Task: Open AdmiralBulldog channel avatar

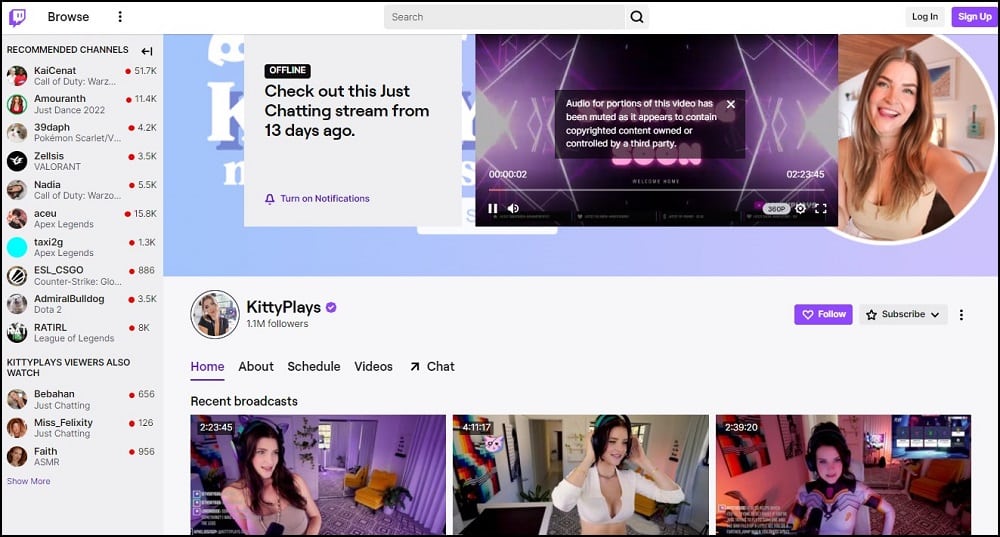Action: [x=17, y=304]
